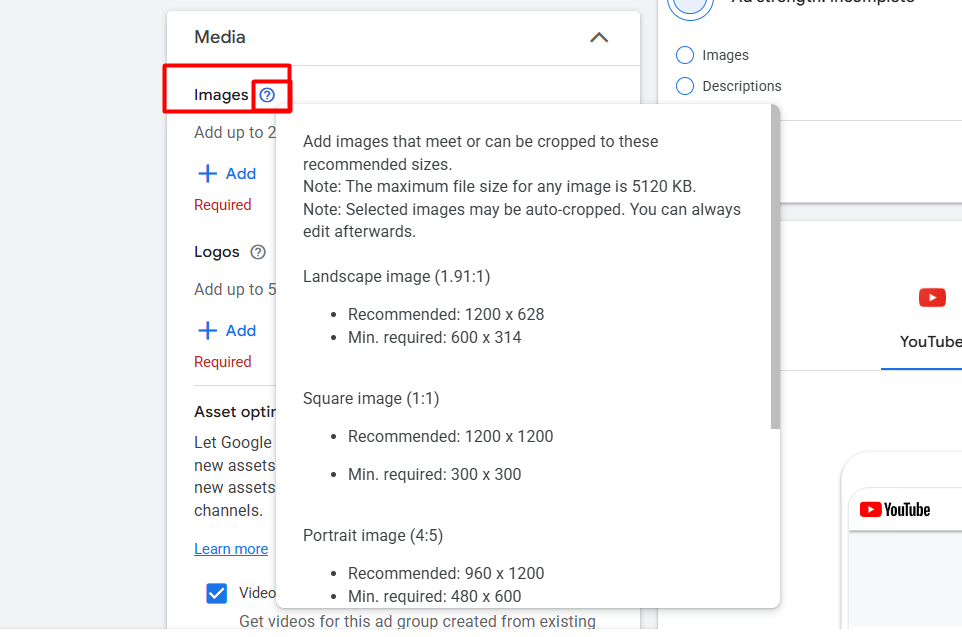Viewport: 962px width, 637px height.
Task: Click the plus icon under Logos
Action: (x=208, y=330)
